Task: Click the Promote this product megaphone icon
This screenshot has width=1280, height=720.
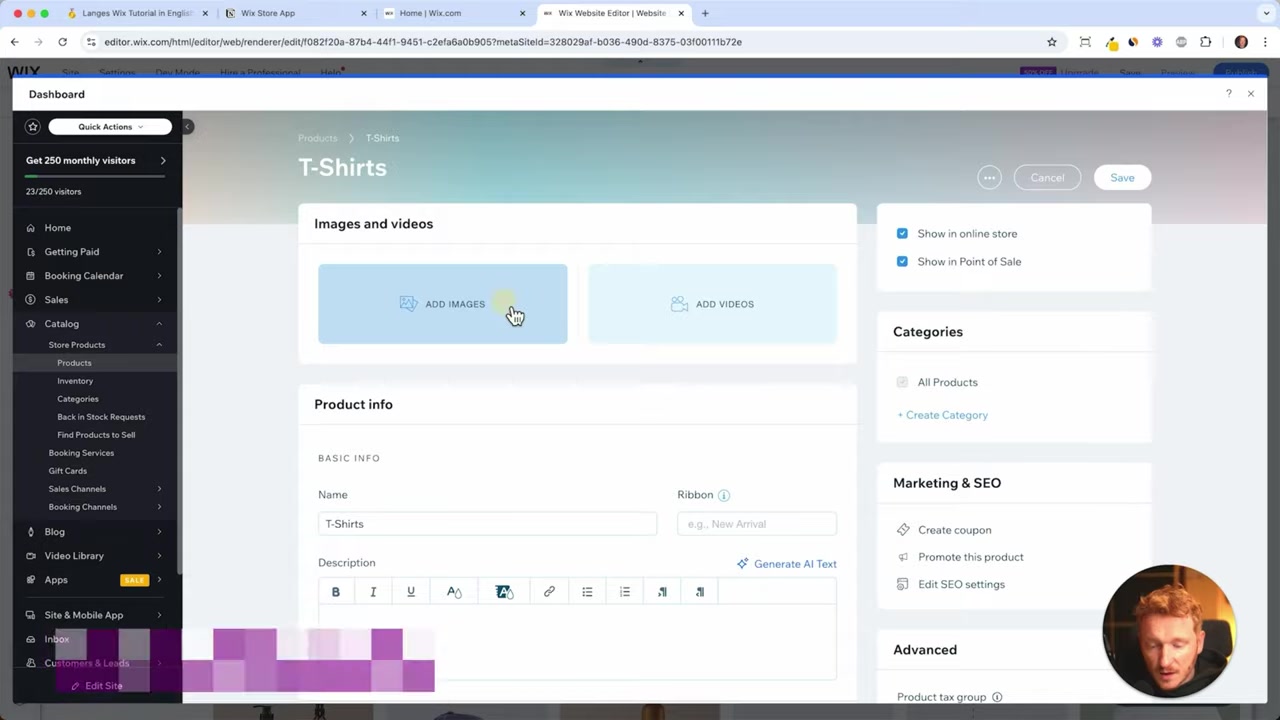Action: point(903,557)
